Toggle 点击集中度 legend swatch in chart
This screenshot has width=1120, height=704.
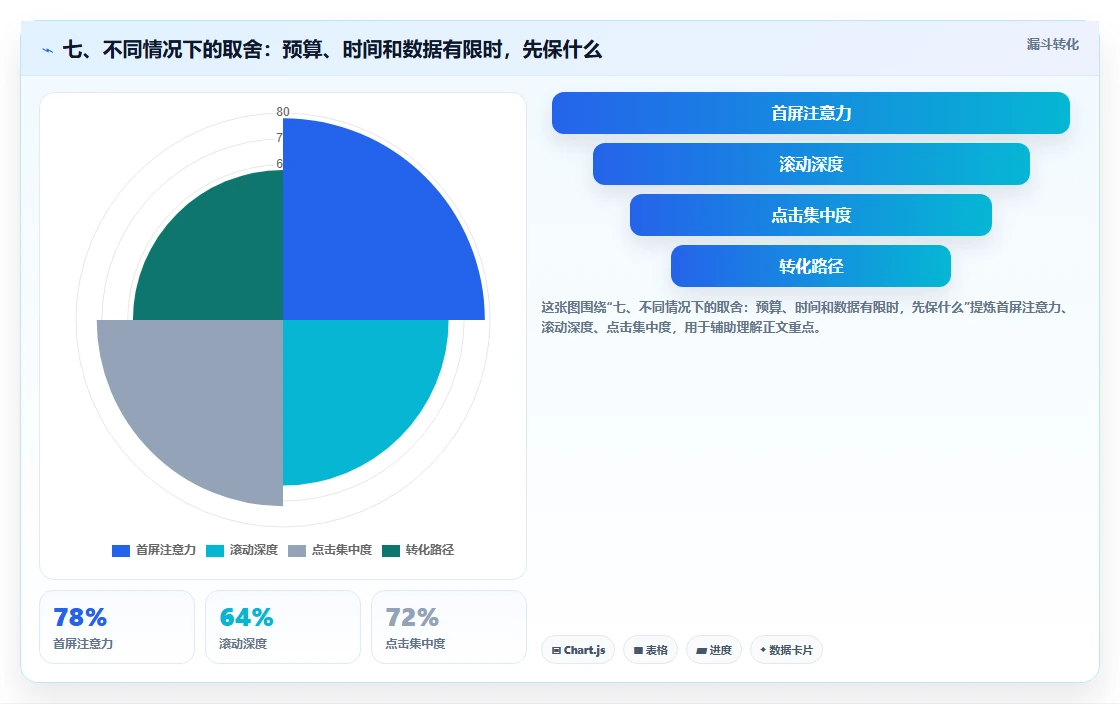coord(296,550)
